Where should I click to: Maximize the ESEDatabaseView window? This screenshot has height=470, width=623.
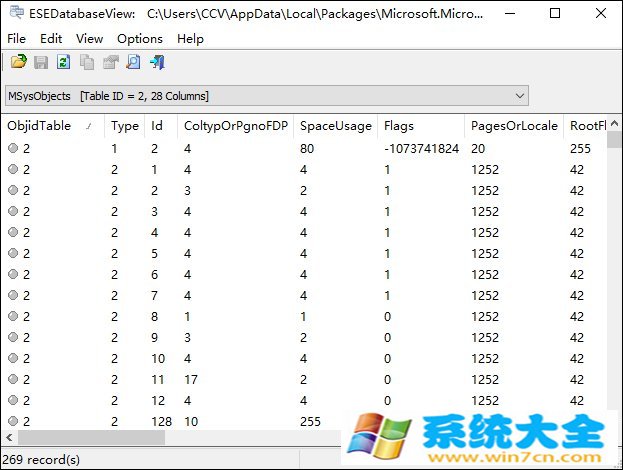click(555, 14)
